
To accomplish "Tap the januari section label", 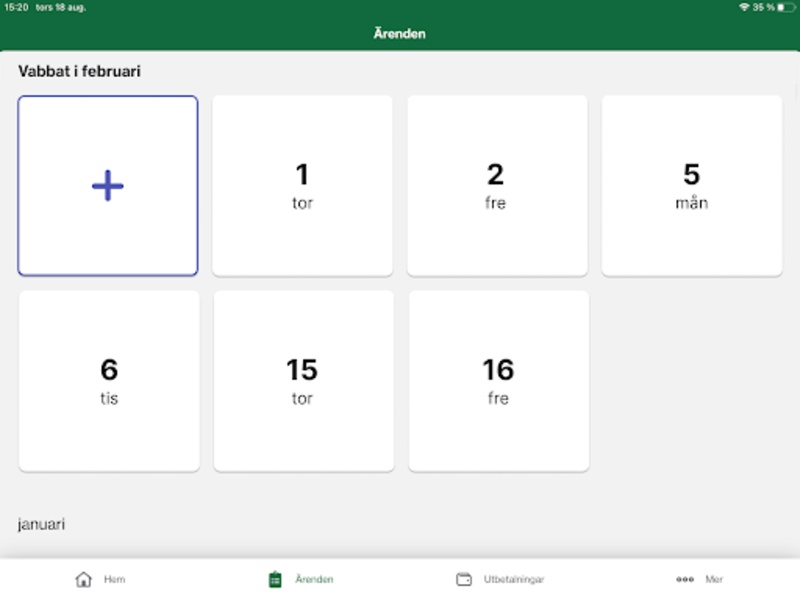I will tap(41, 524).
